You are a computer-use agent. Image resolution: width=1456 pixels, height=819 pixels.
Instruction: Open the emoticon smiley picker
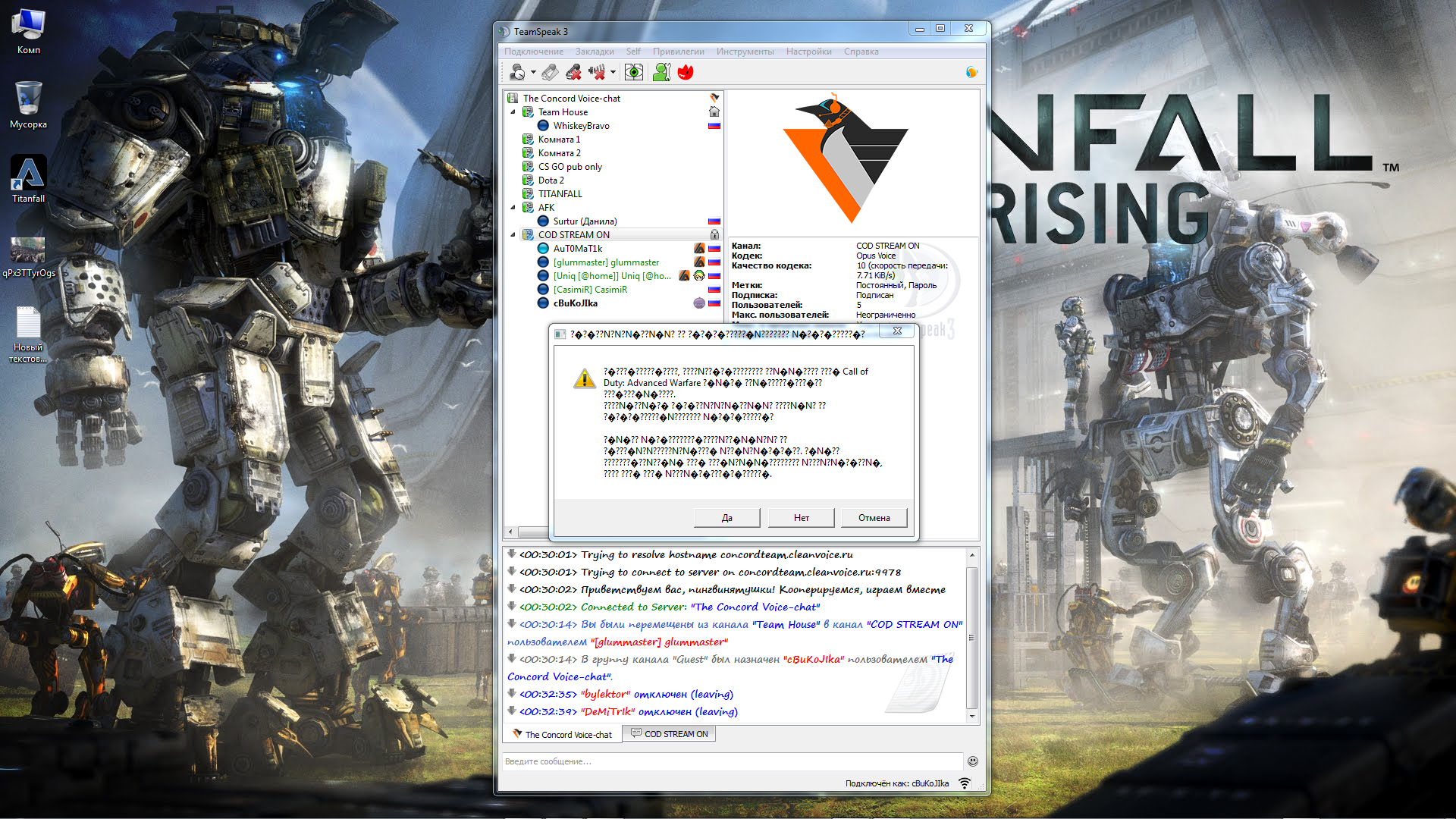coord(973,761)
